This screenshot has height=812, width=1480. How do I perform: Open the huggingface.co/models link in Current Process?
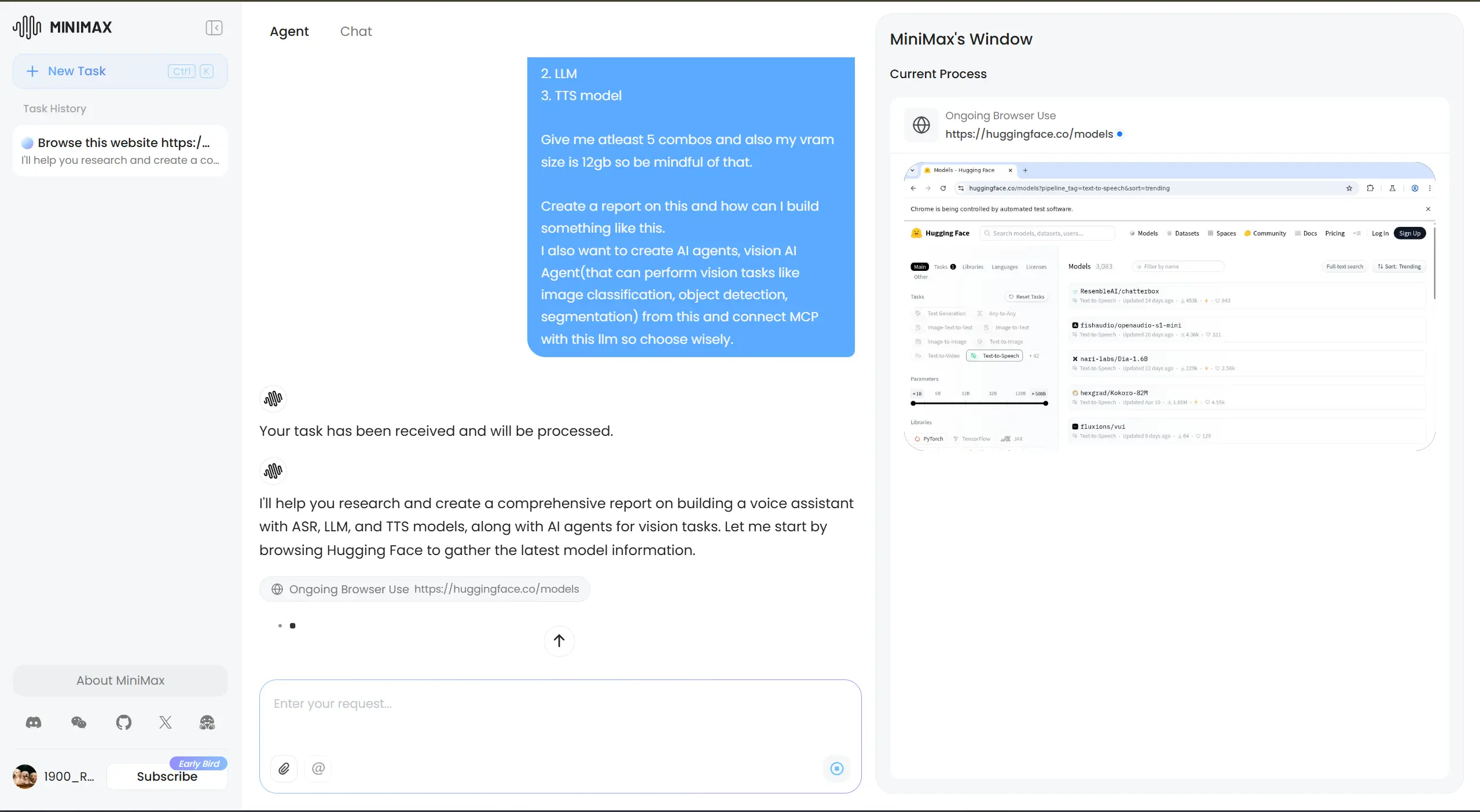coord(1029,134)
